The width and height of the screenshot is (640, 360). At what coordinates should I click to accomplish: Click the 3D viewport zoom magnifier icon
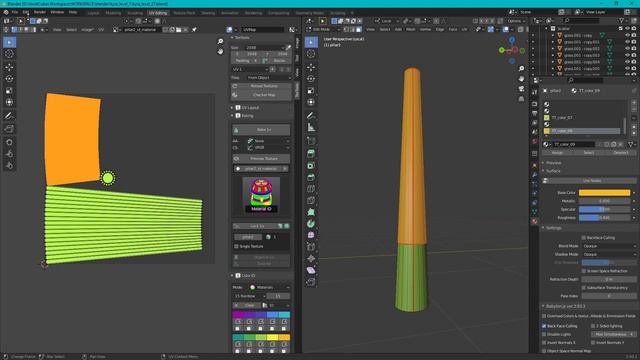click(521, 69)
